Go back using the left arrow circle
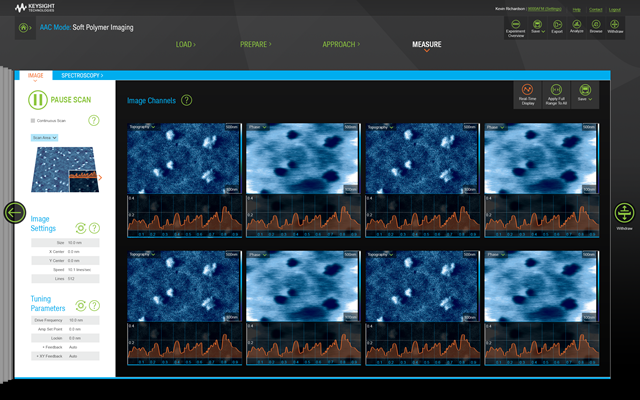 [15, 212]
